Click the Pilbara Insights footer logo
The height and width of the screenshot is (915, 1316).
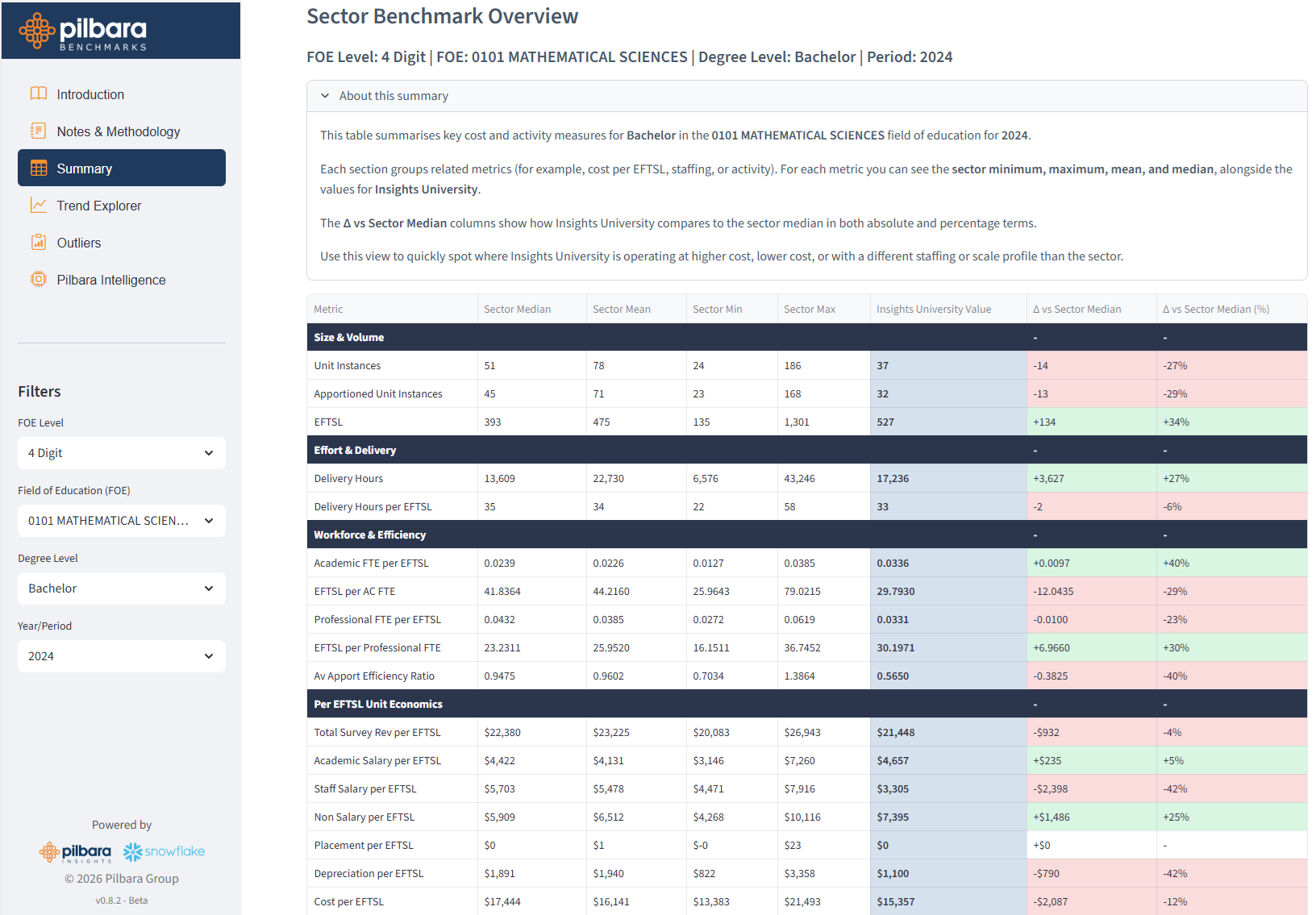pos(76,852)
